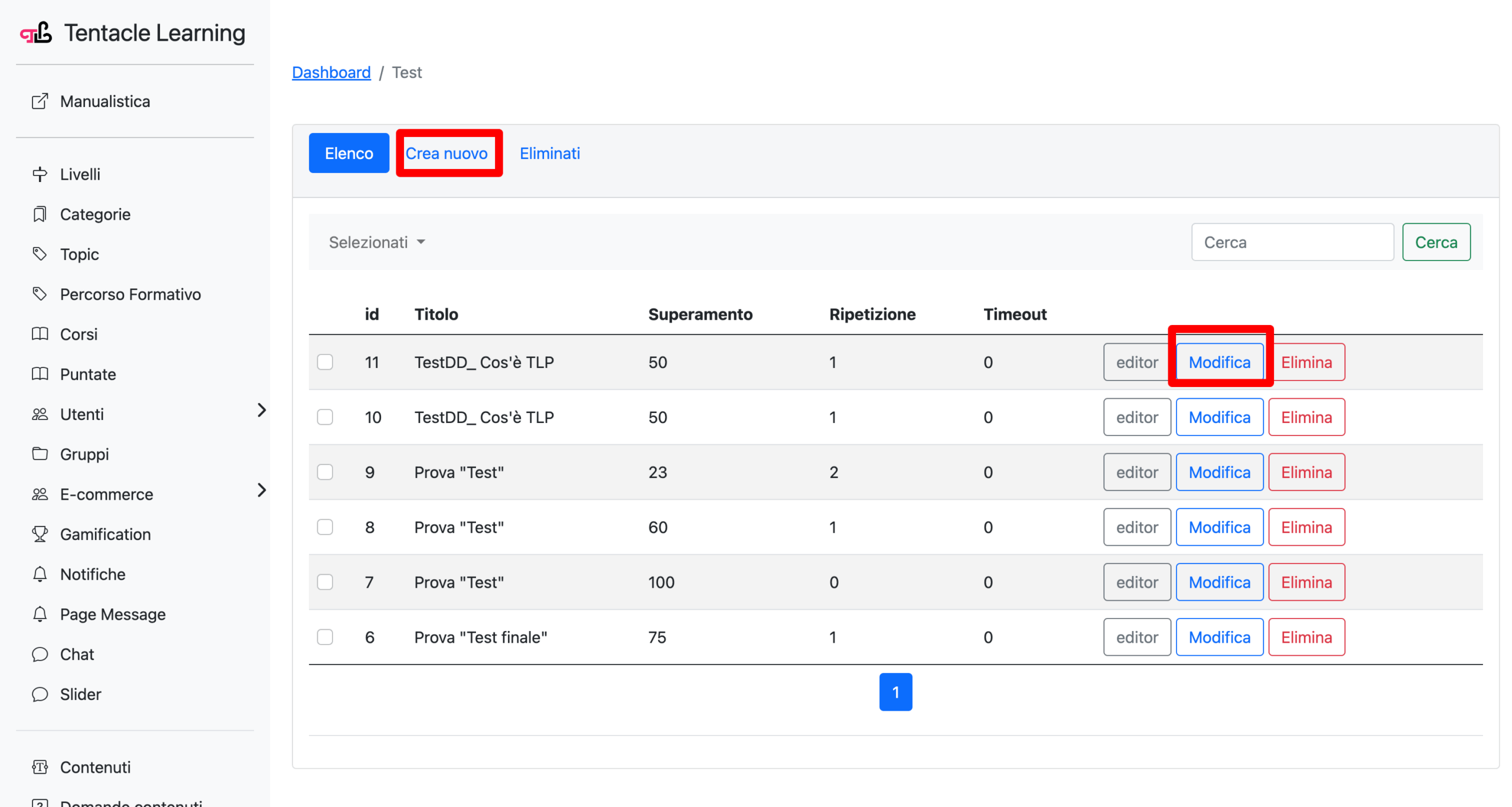
Task: Click the Gruppi folder icon
Action: (x=40, y=454)
